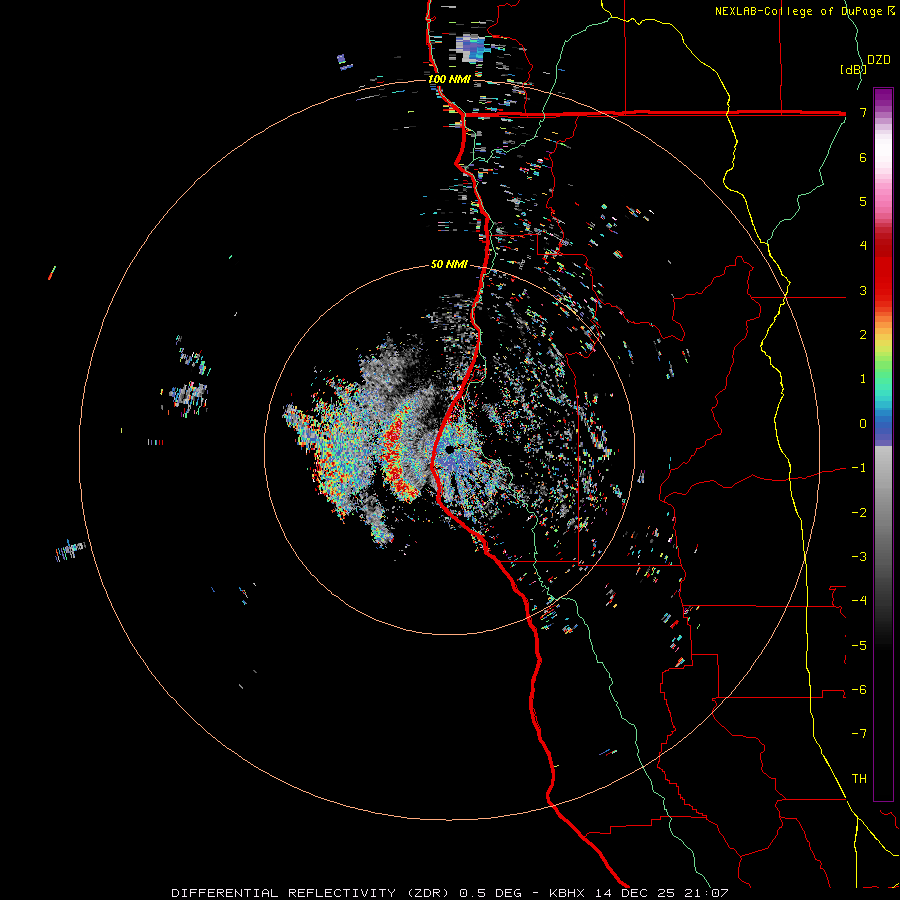Click the black radar site dot

tap(449, 449)
